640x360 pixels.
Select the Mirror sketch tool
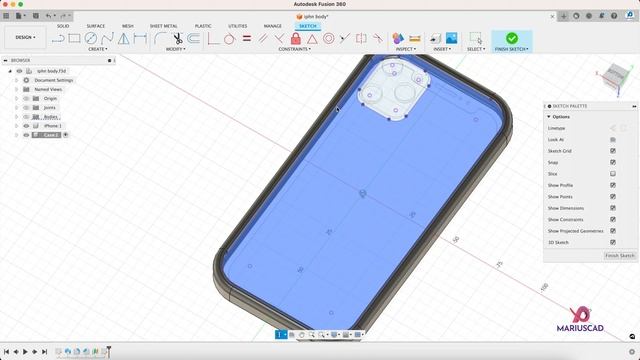click(x=123, y=39)
